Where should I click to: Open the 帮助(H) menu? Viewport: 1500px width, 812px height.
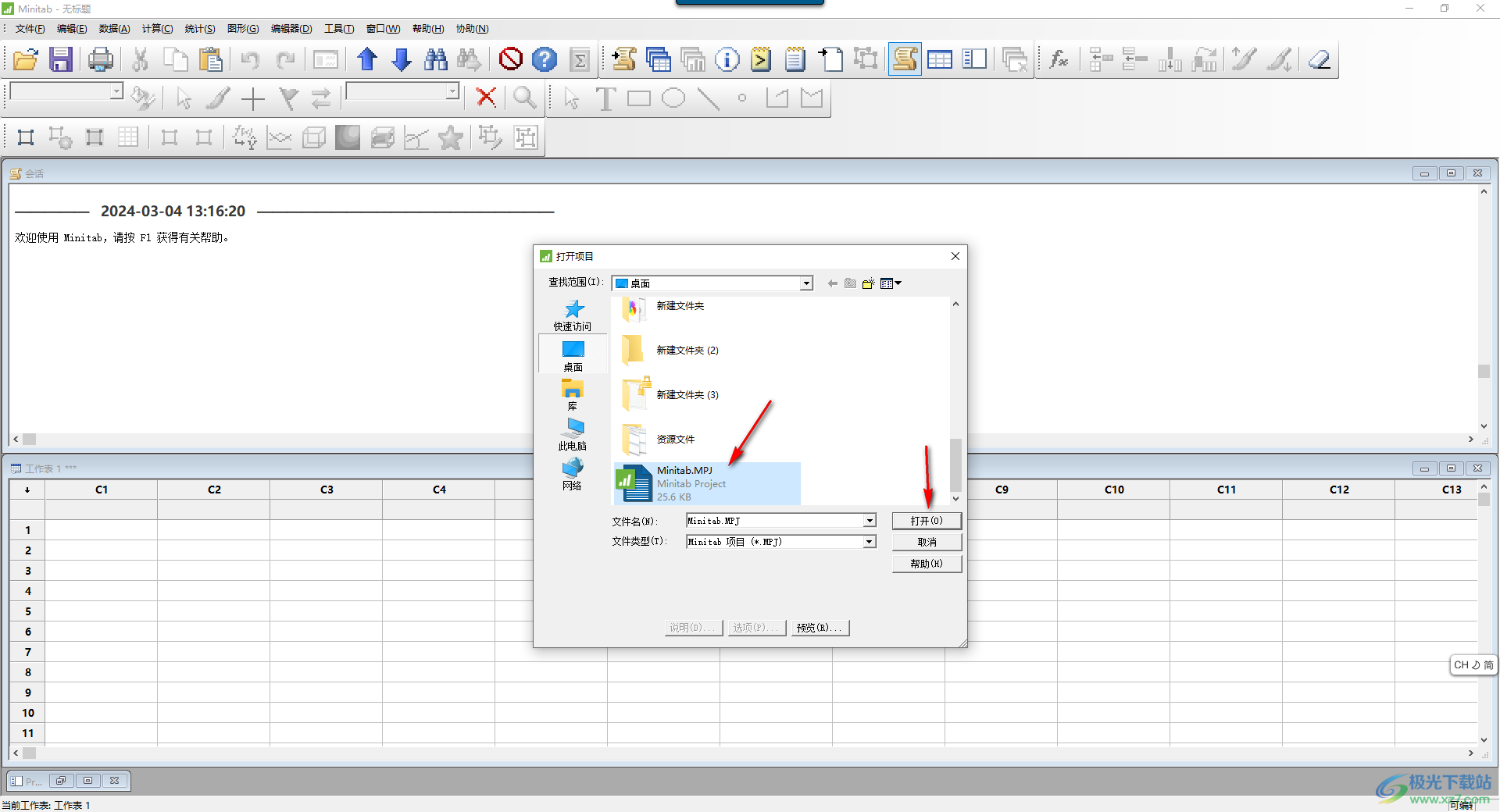[428, 29]
